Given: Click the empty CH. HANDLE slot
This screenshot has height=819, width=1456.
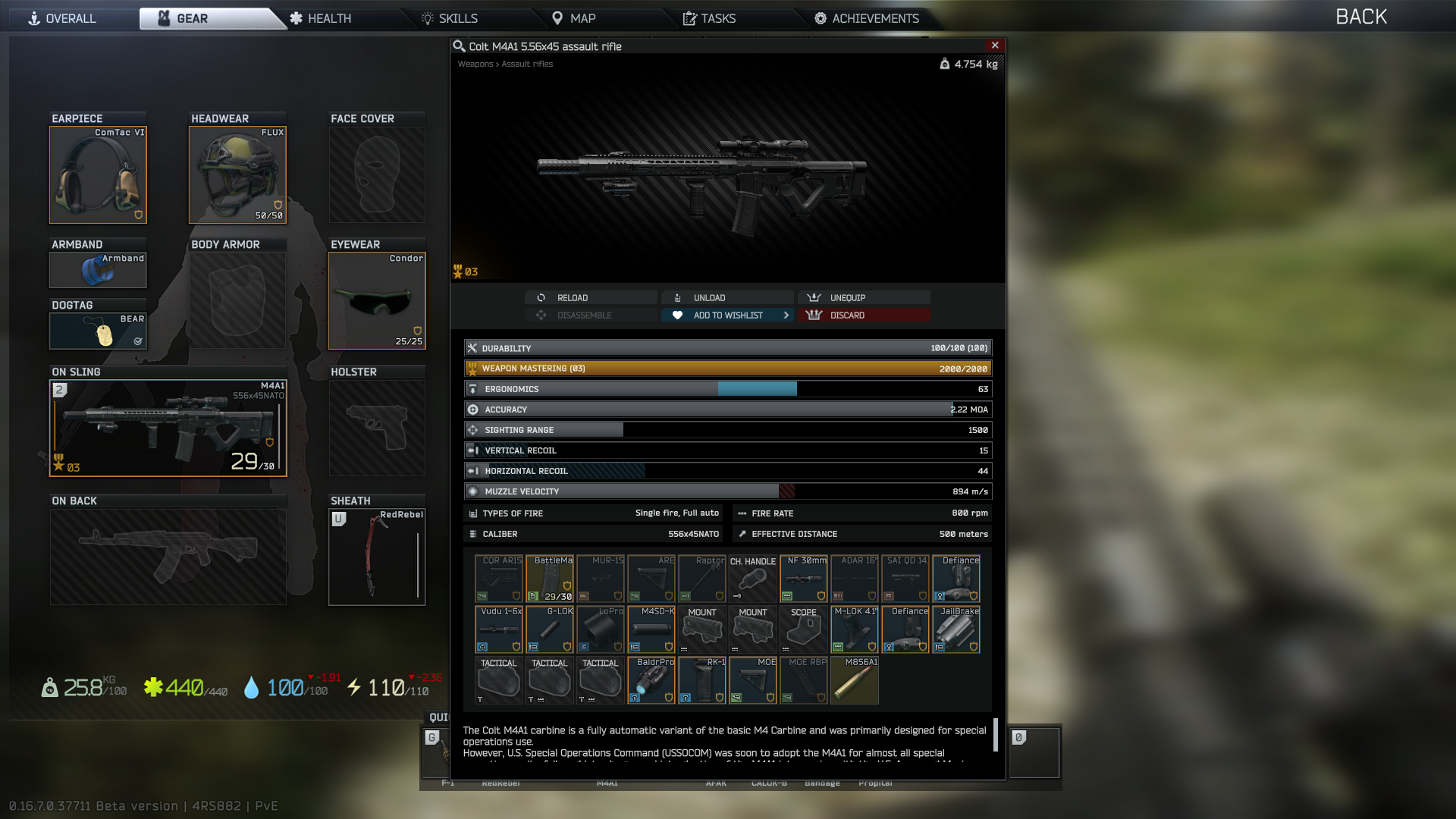Looking at the screenshot, I should coord(753,579).
